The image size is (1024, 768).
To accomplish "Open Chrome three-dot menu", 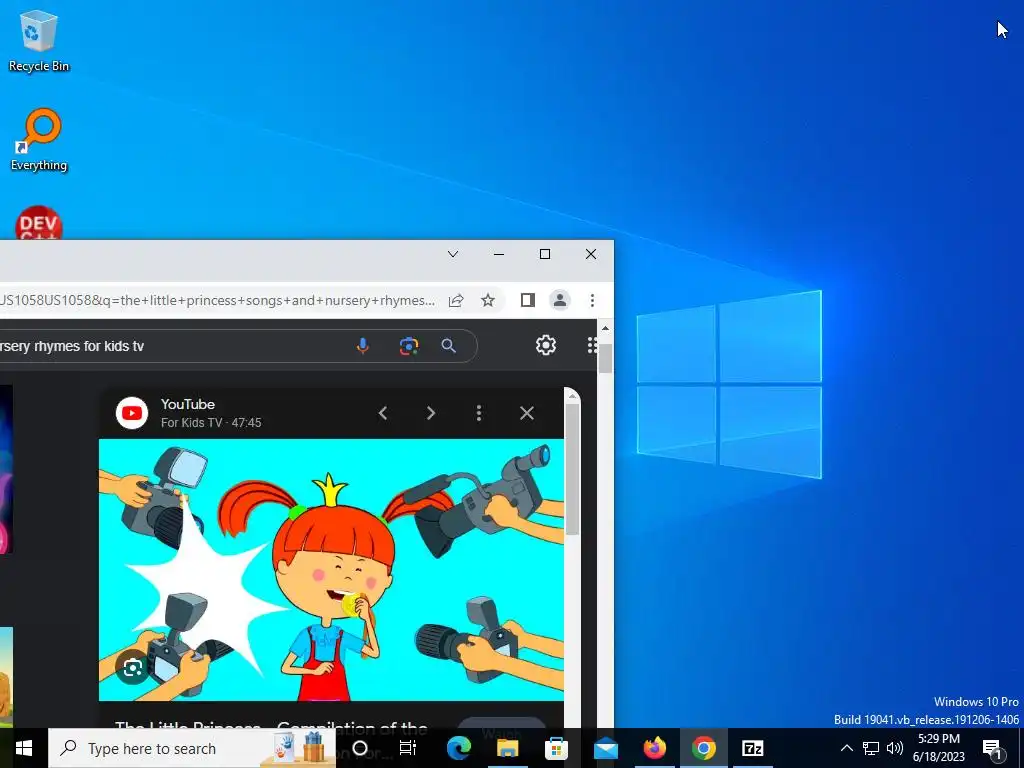I will click(592, 300).
